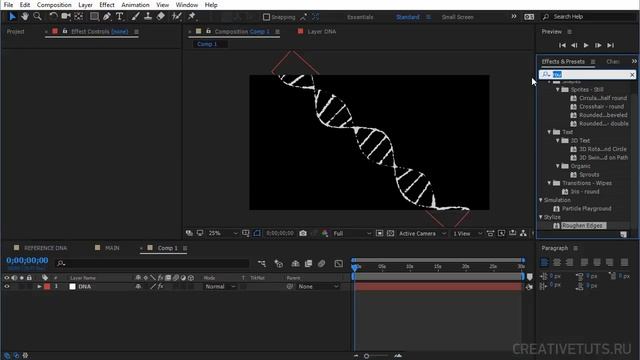
Task: Take a snapshot with camera icon
Action: coord(303,233)
